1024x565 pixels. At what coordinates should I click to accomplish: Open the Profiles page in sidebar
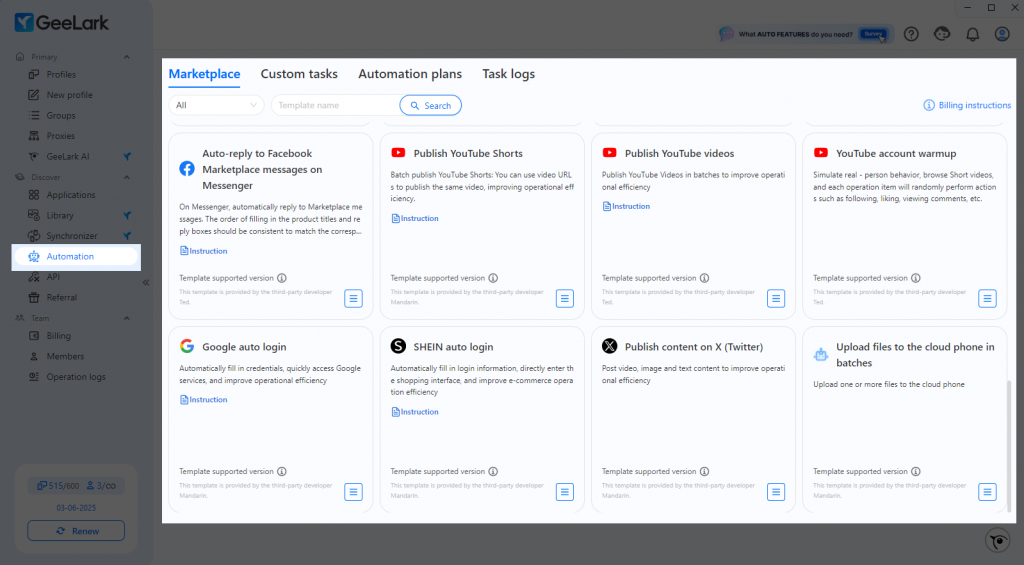click(61, 74)
